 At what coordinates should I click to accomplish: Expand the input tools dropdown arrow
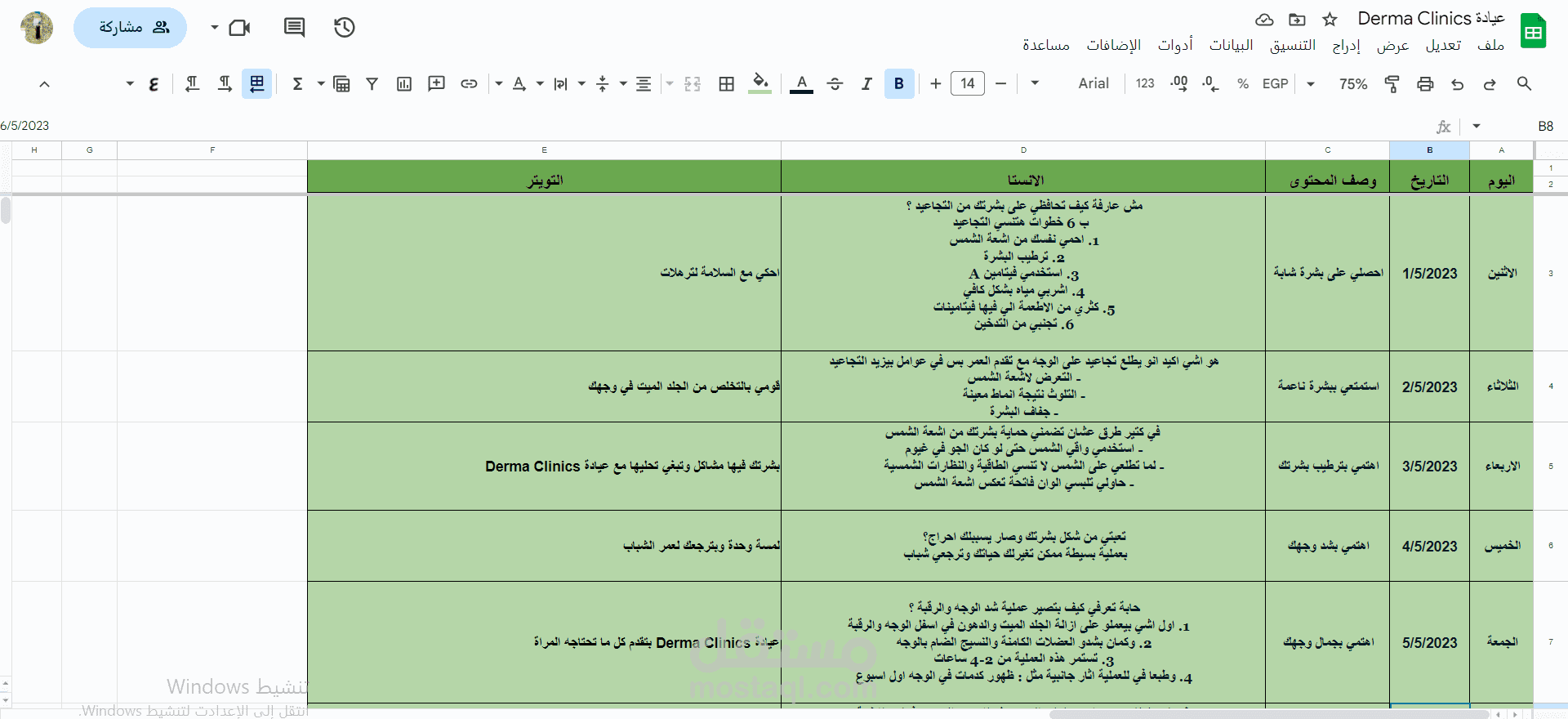130,83
